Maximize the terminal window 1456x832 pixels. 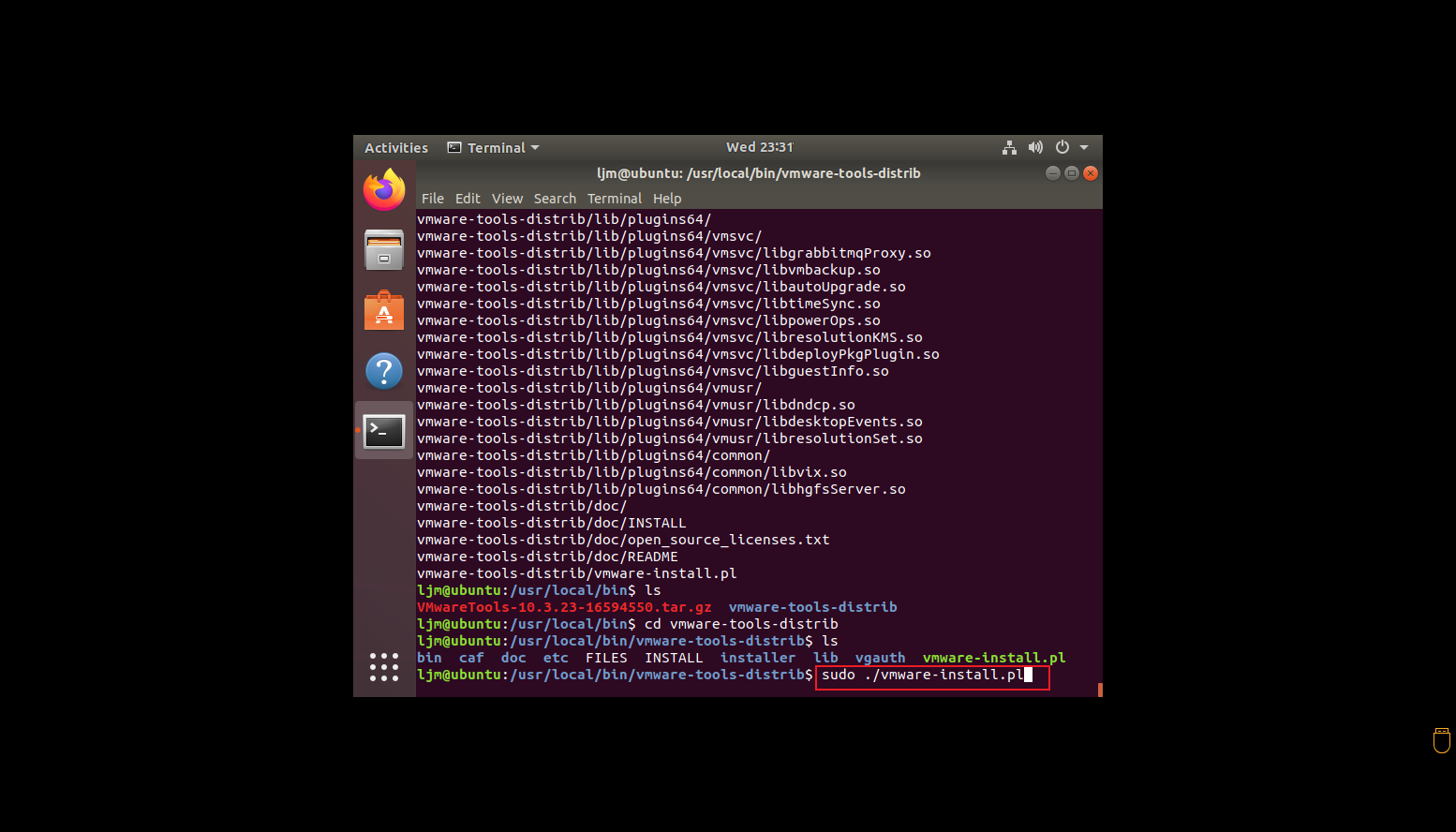(1072, 173)
